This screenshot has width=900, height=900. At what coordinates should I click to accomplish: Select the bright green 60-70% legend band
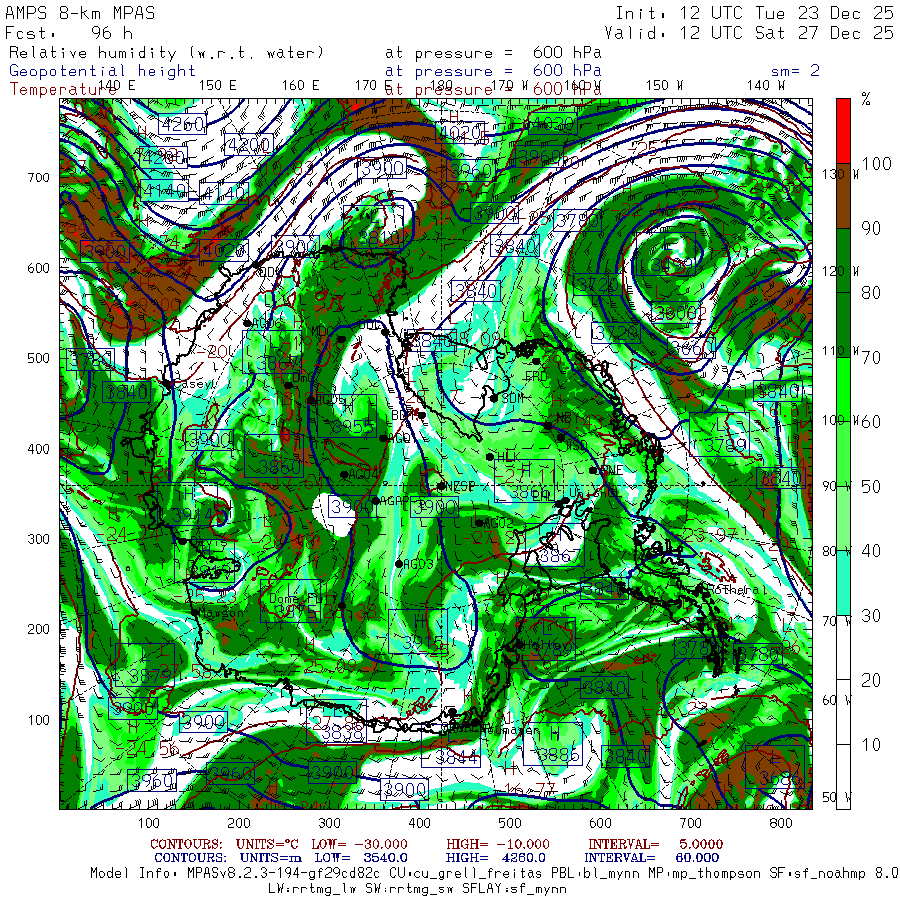pos(843,390)
